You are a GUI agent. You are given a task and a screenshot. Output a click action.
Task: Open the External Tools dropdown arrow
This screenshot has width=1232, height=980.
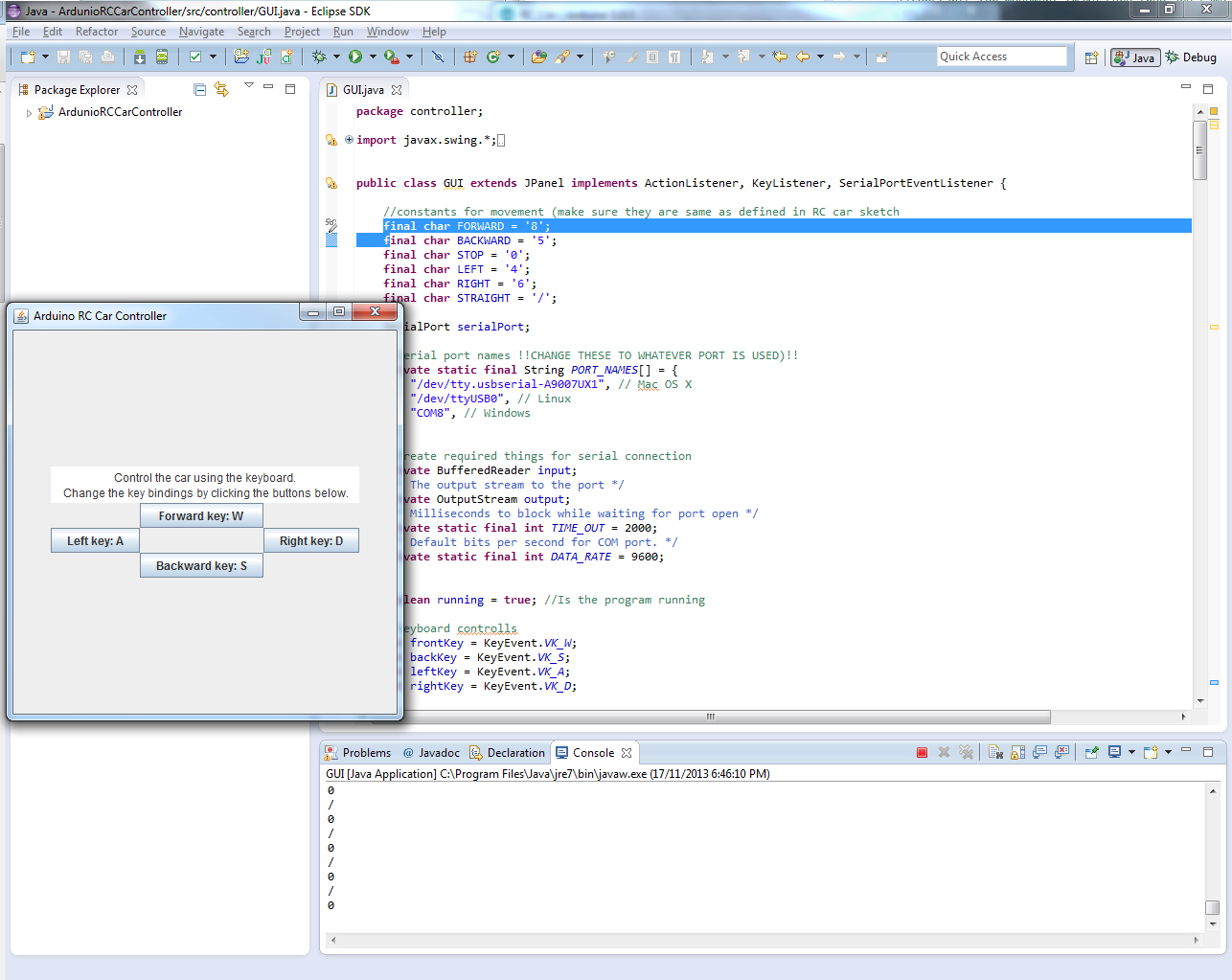[409, 57]
